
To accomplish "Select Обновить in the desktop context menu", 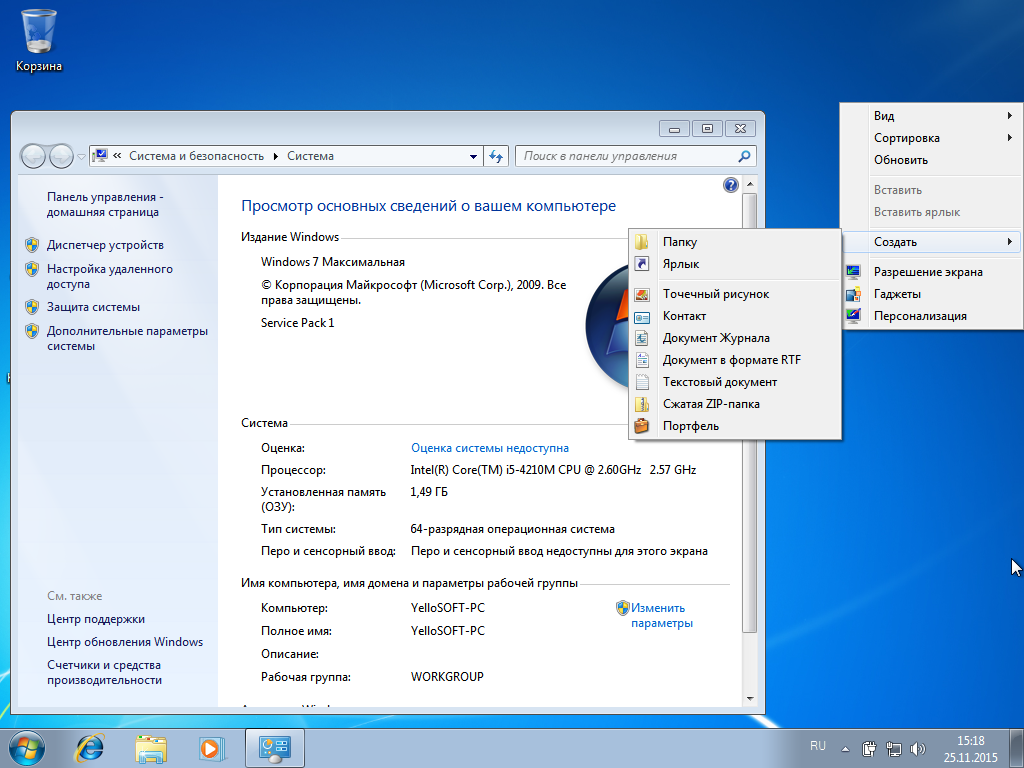I will tap(931, 160).
